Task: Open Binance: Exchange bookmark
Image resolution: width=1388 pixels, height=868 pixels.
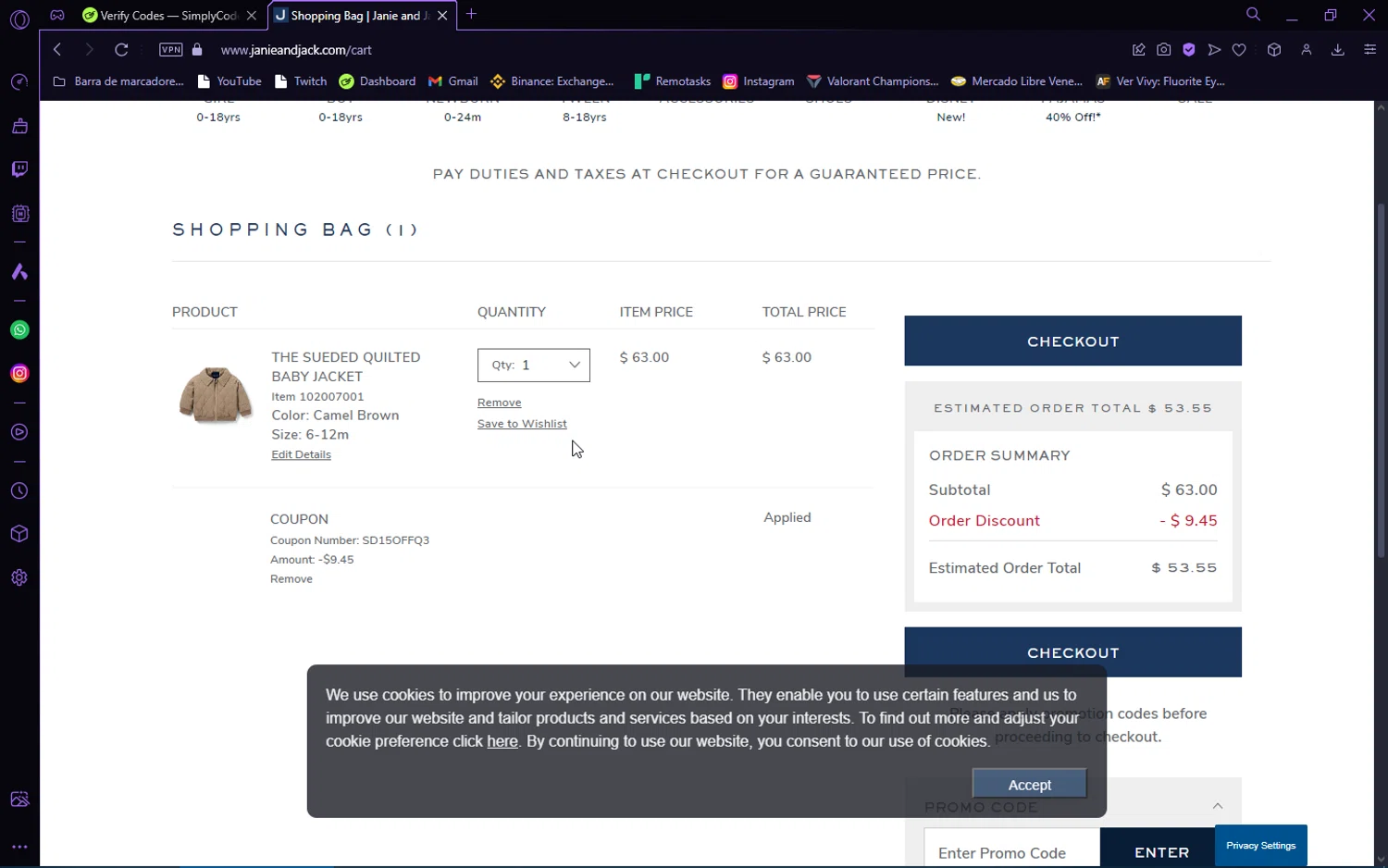Action: click(x=552, y=81)
